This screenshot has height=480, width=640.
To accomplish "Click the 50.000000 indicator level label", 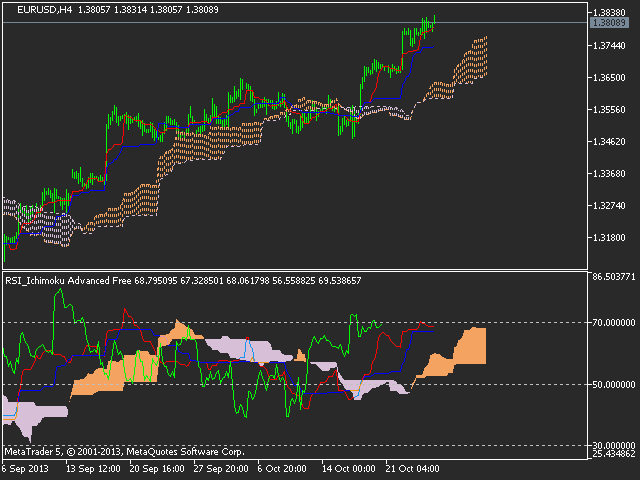I will (611, 384).
